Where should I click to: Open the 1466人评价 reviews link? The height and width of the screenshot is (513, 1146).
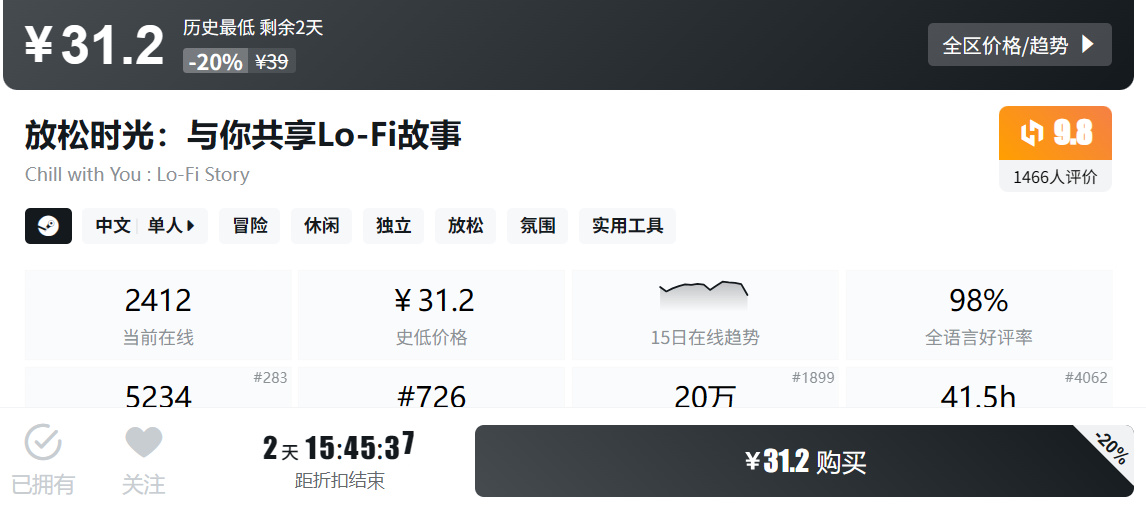(x=1055, y=177)
